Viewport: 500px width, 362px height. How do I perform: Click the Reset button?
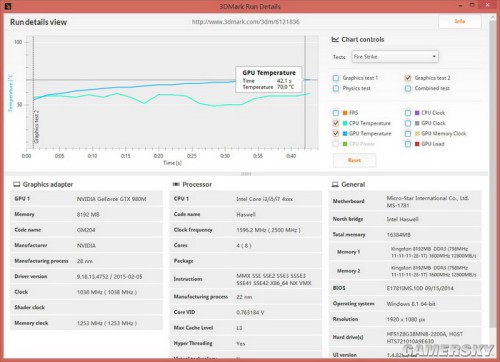[x=355, y=160]
